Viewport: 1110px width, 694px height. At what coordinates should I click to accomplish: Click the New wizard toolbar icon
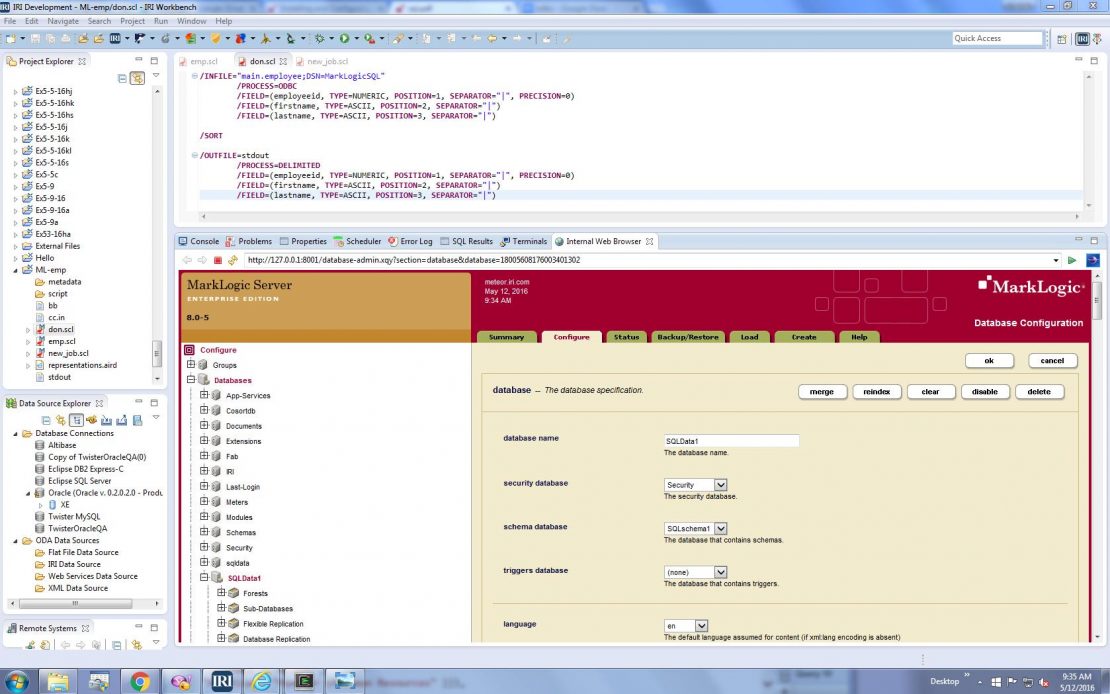click(11, 38)
